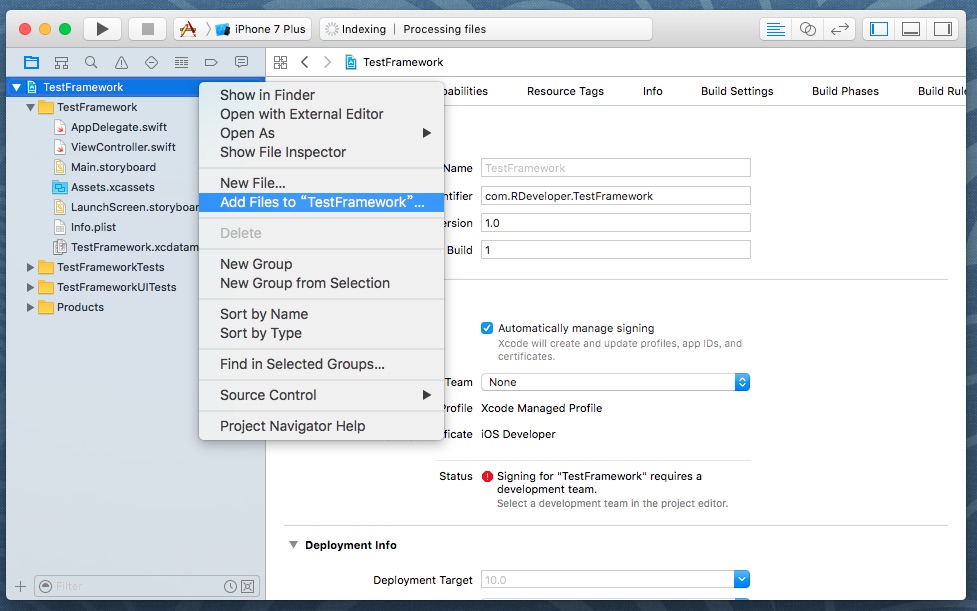Toggle the Utilities pane visibility
This screenshot has width=977, height=611.
942,29
